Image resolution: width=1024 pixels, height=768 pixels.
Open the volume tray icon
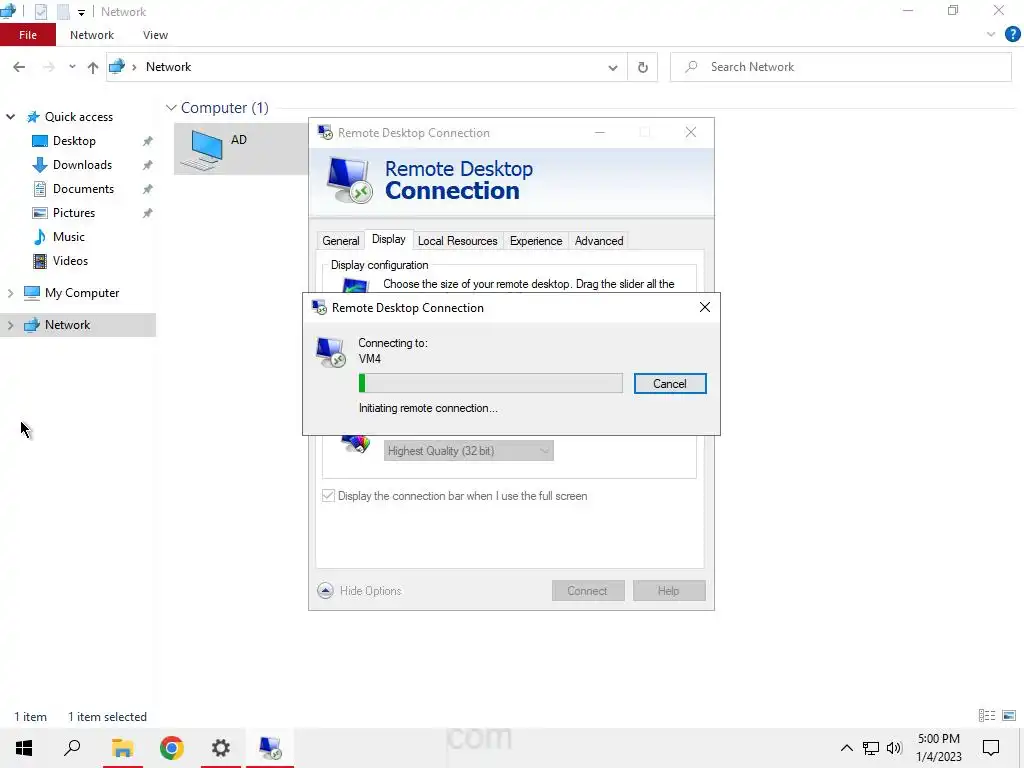point(894,748)
